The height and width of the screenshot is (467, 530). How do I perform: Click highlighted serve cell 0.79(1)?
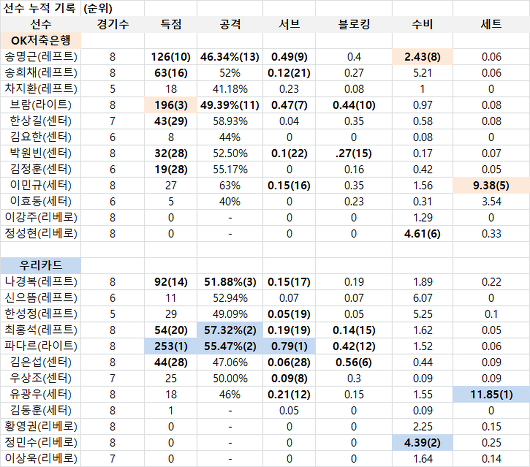point(289,346)
